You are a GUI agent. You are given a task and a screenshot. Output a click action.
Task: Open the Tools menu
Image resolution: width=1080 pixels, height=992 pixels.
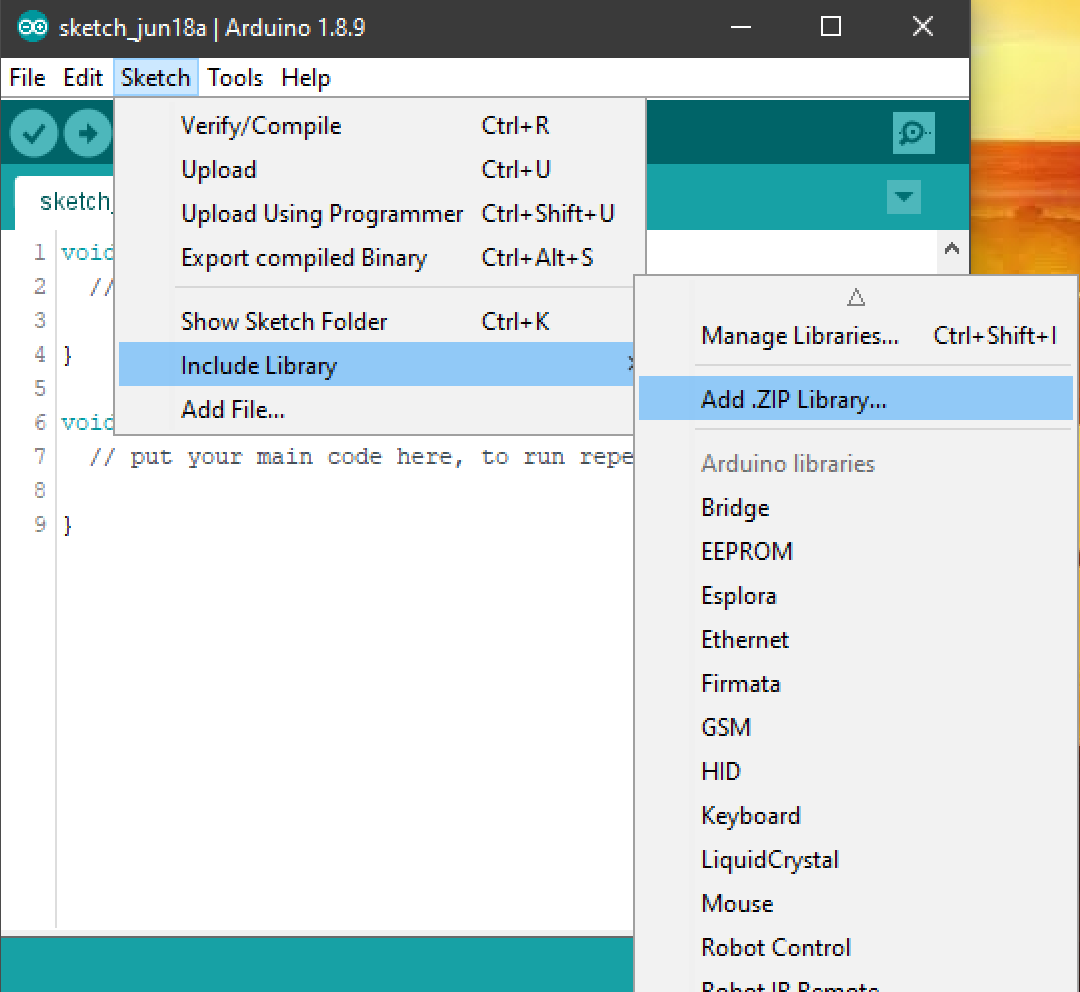pos(235,78)
